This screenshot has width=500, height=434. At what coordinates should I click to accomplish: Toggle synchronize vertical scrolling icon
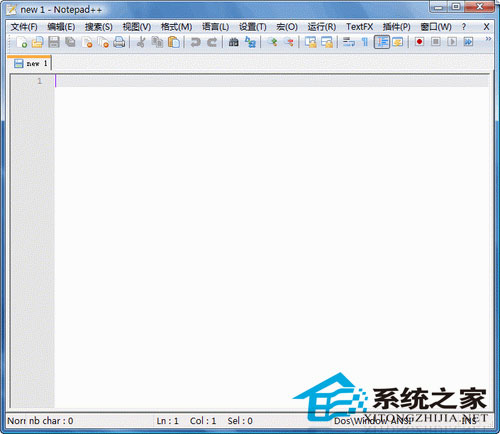[x=311, y=42]
